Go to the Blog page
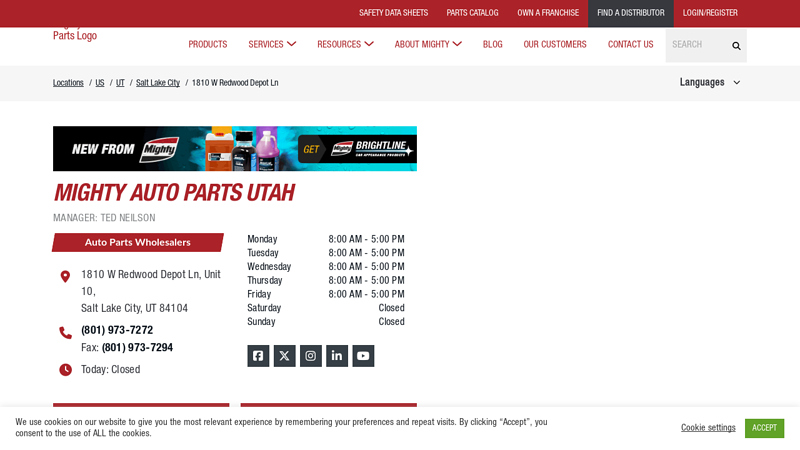800x450 pixels. [492, 44]
